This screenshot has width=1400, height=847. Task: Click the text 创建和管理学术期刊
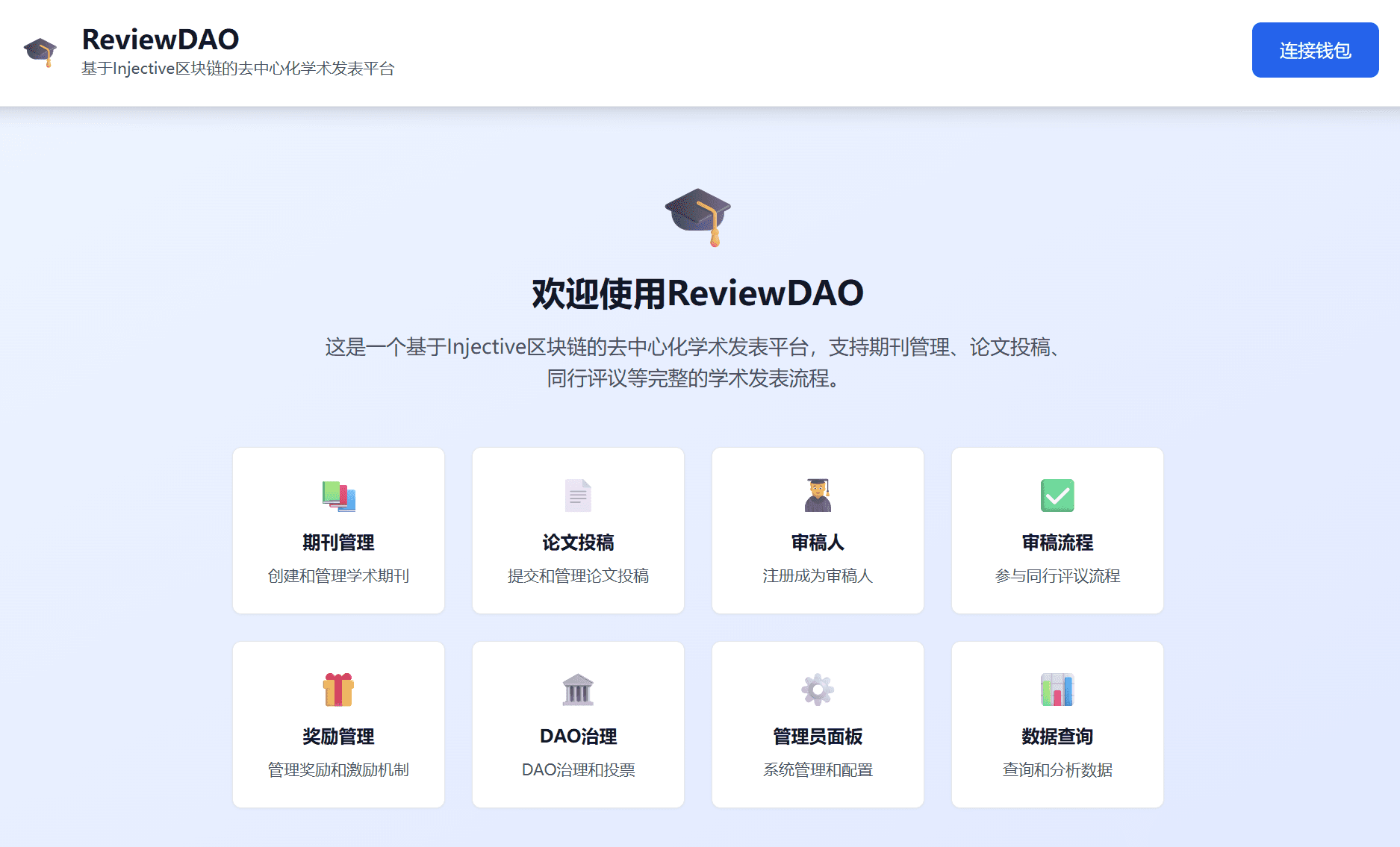pyautogui.click(x=338, y=576)
